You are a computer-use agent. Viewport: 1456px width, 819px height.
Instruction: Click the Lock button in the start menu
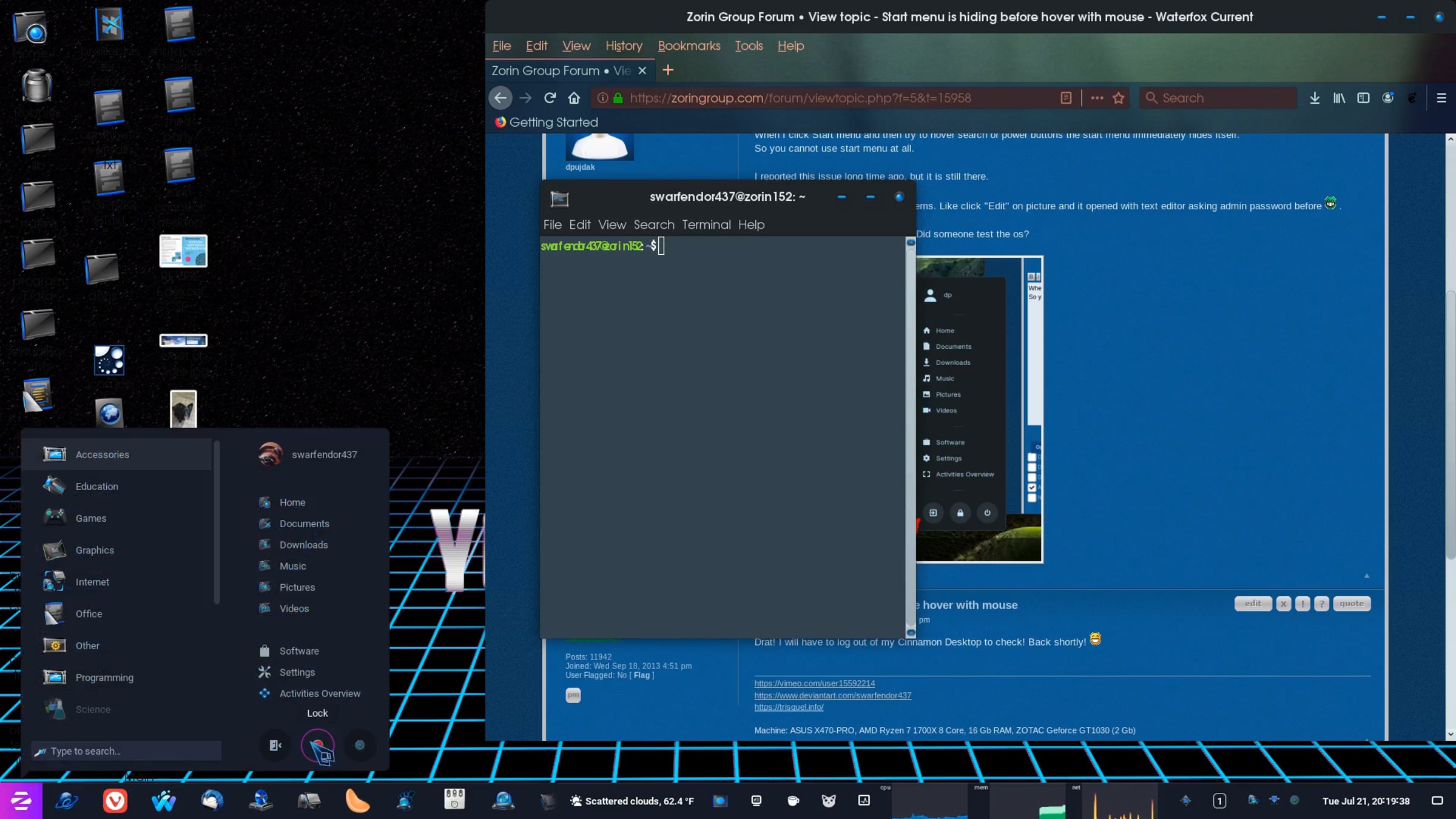click(318, 745)
